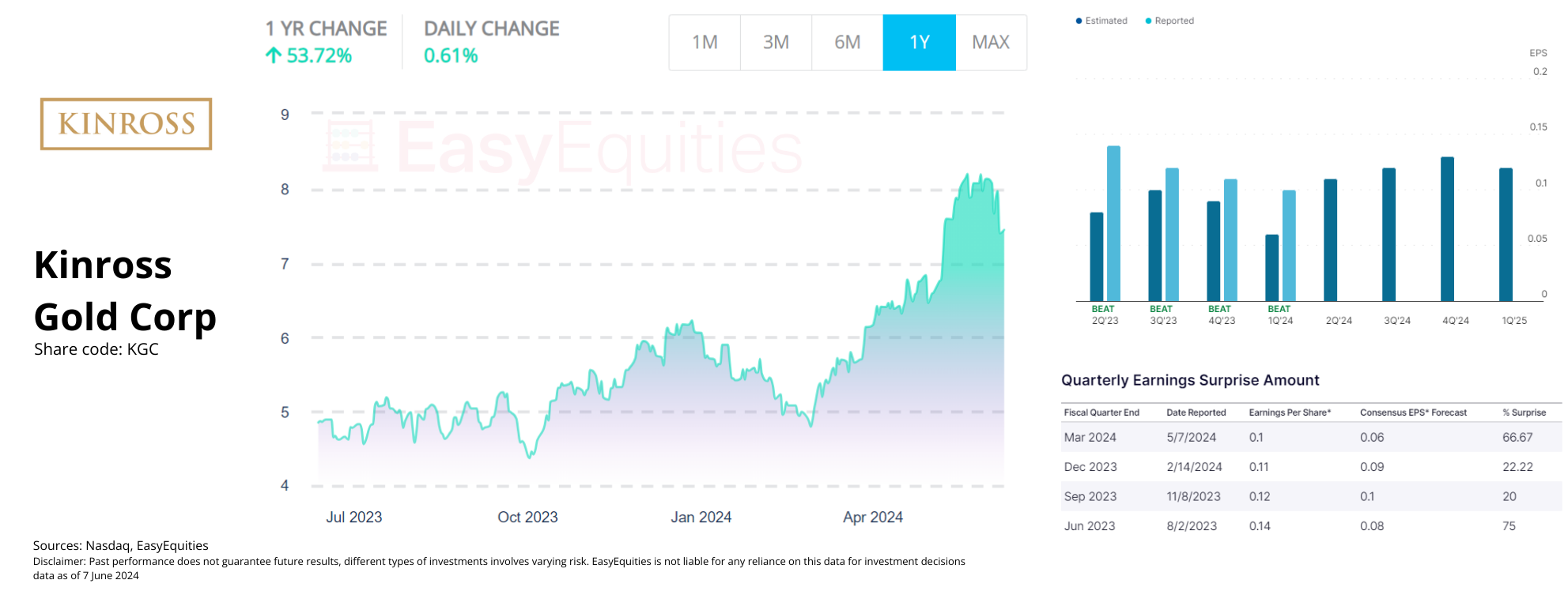
Task: Click the green 1 YR change up arrow
Action: (x=274, y=55)
